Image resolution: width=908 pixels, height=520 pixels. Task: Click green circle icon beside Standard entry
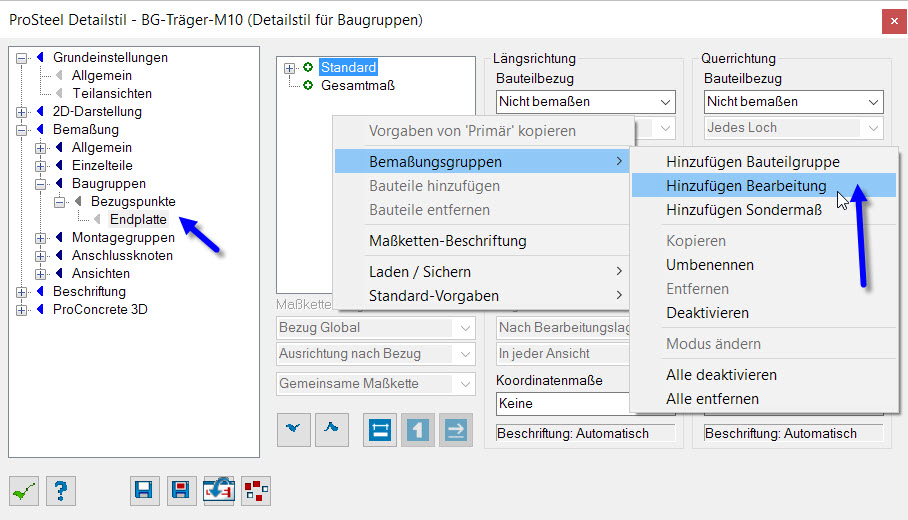(x=308, y=67)
